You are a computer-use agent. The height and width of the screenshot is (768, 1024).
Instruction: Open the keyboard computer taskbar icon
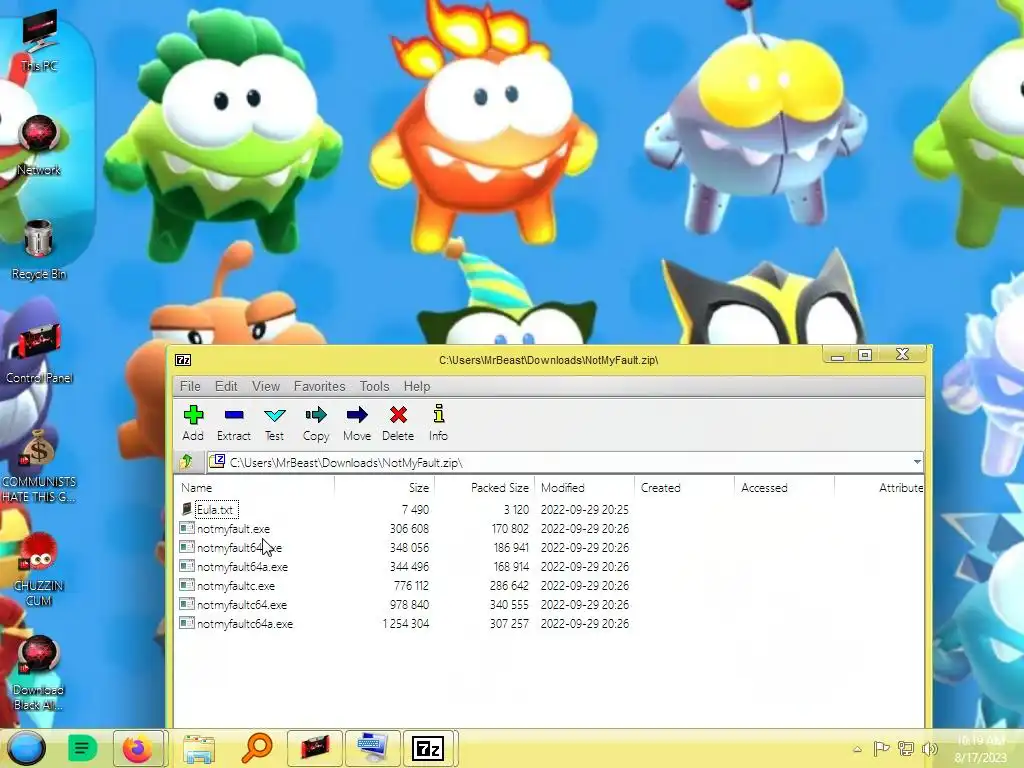click(372, 748)
